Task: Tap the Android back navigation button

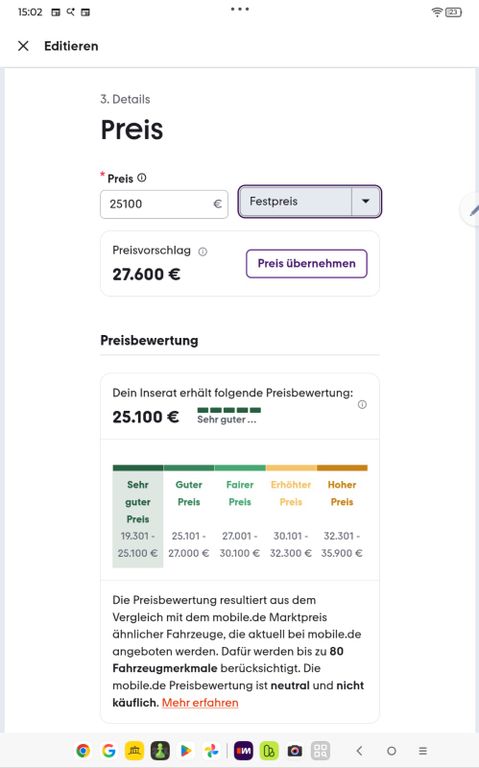Action: point(359,750)
